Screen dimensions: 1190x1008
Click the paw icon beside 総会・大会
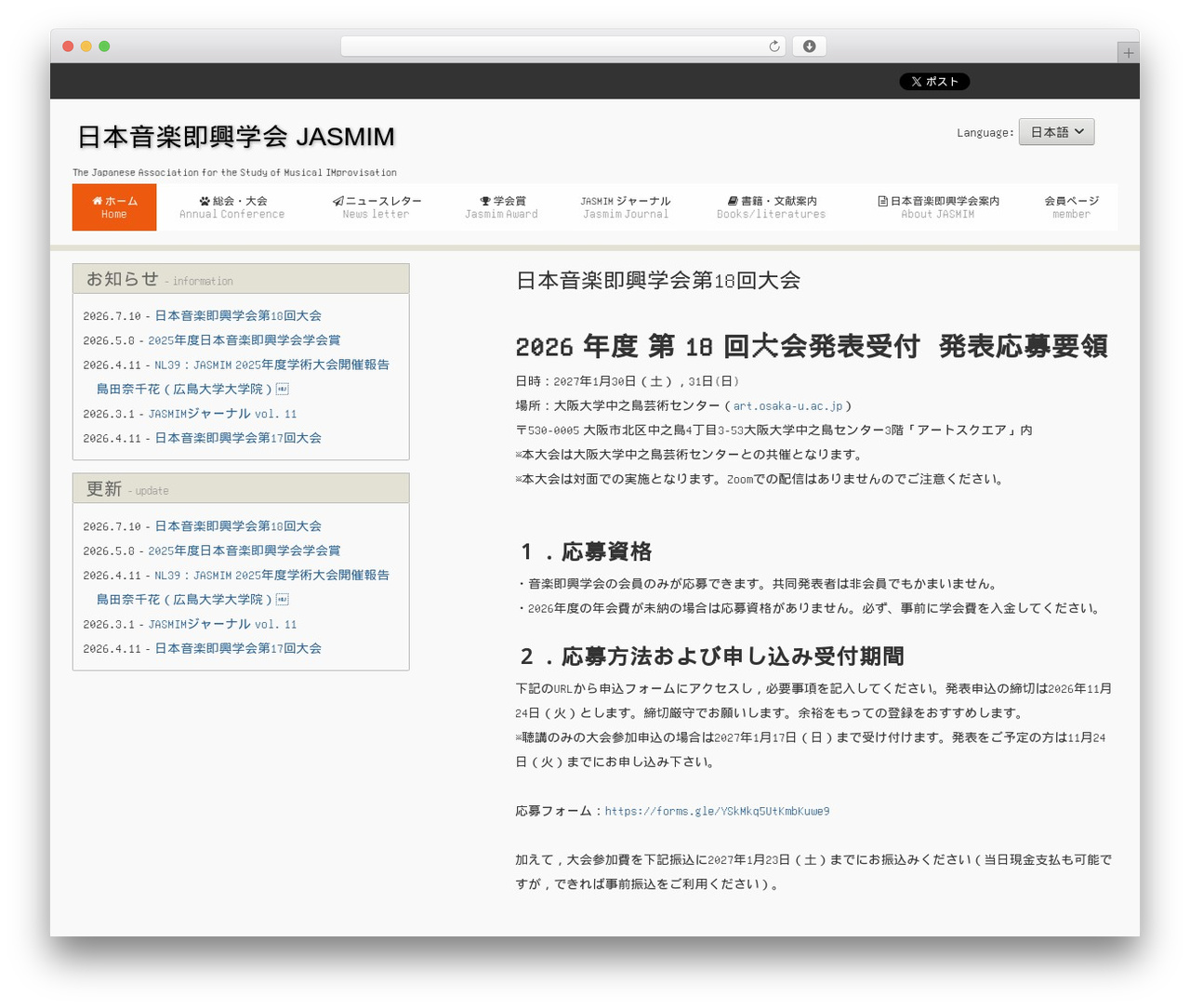click(205, 201)
